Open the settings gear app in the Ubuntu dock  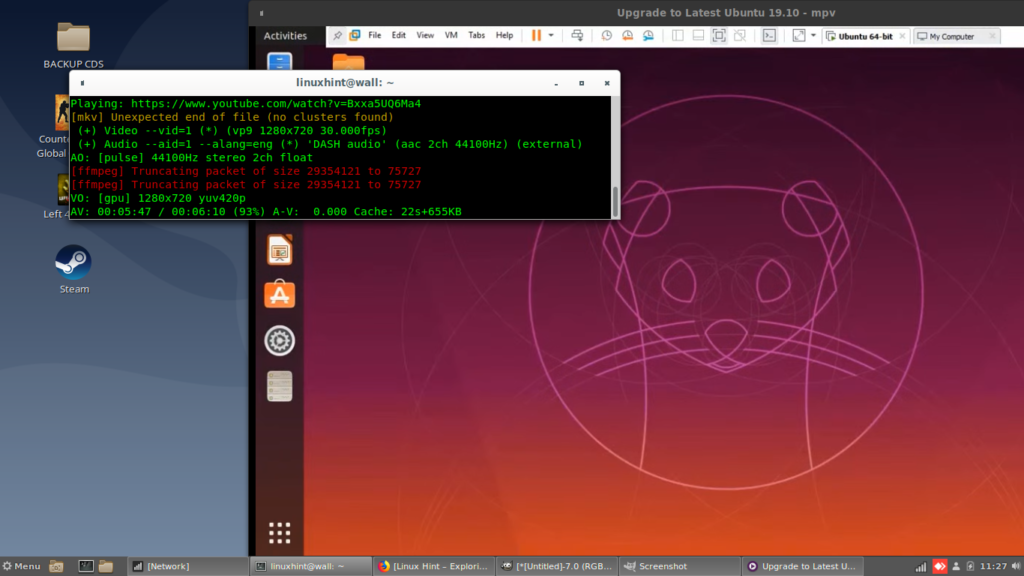coord(280,340)
